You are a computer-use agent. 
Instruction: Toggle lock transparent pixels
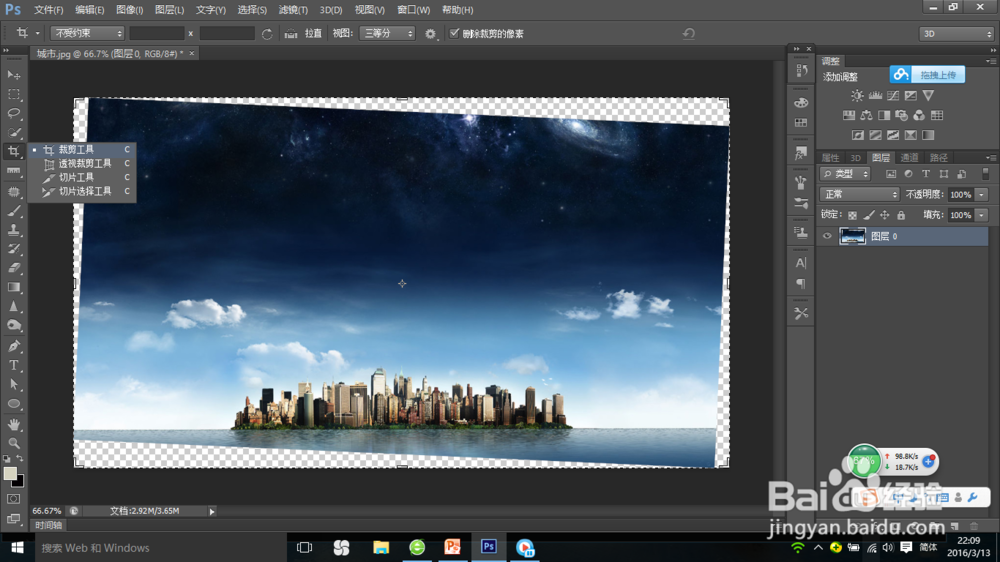pyautogui.click(x=853, y=216)
